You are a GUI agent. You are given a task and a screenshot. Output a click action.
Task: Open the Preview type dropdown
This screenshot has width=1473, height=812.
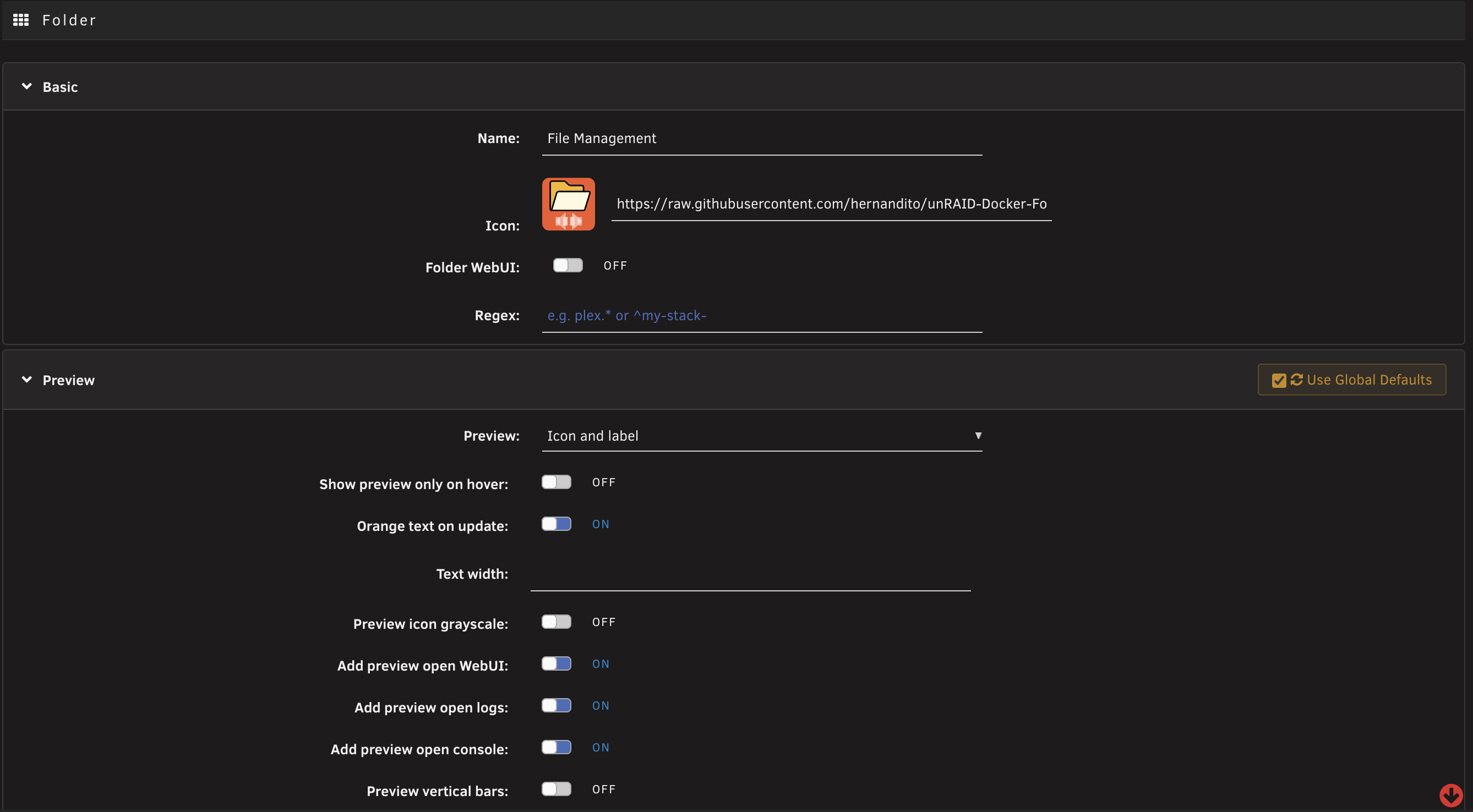point(762,436)
